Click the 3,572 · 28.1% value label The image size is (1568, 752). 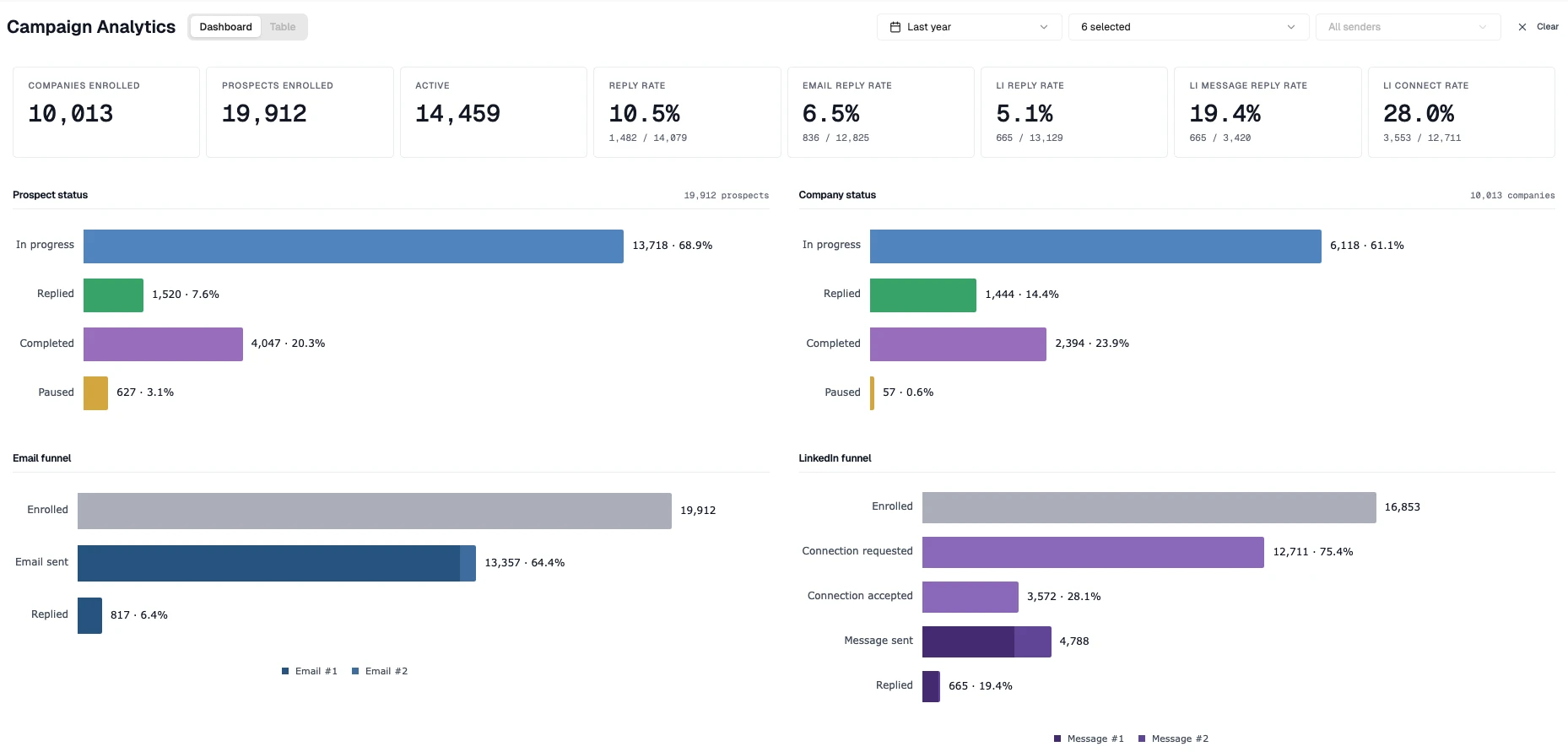point(1064,597)
